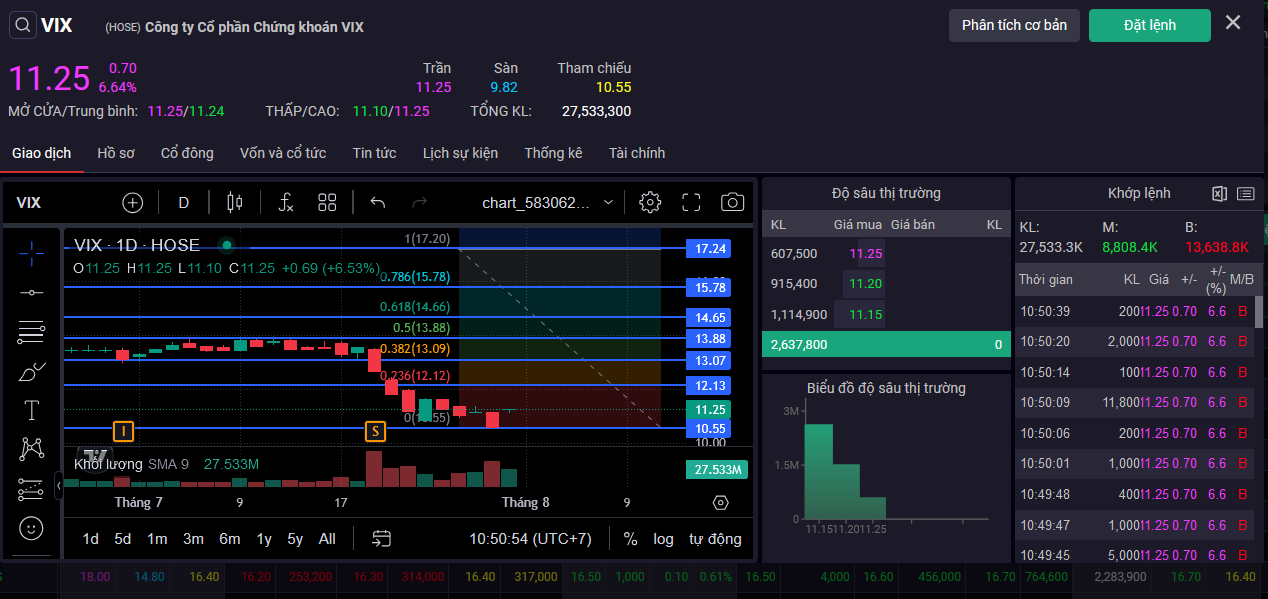This screenshot has width=1268, height=599.
Task: Open chart settings gear
Action: [650, 203]
